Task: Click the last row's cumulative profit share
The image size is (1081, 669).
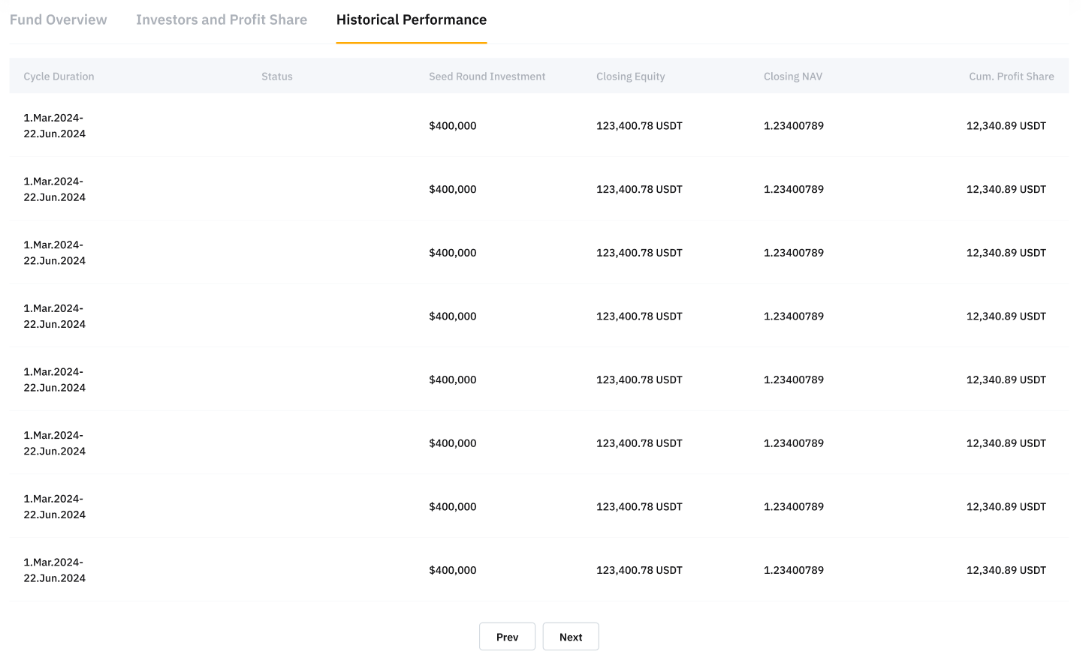Action: tap(1006, 571)
